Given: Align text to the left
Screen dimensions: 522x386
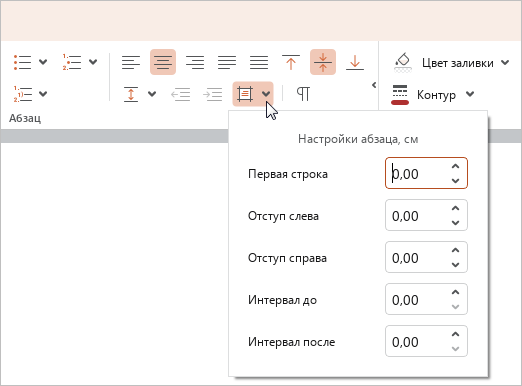Looking at the screenshot, I should coord(131,62).
